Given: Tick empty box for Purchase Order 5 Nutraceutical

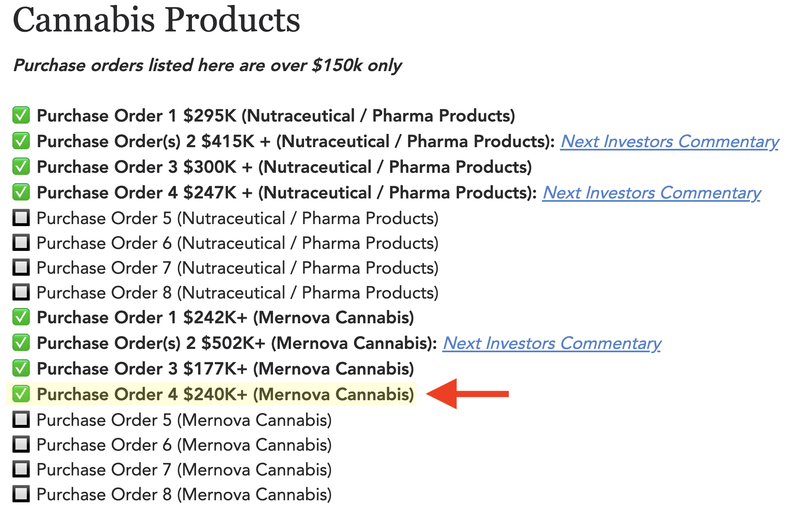Looking at the screenshot, I should [21, 218].
